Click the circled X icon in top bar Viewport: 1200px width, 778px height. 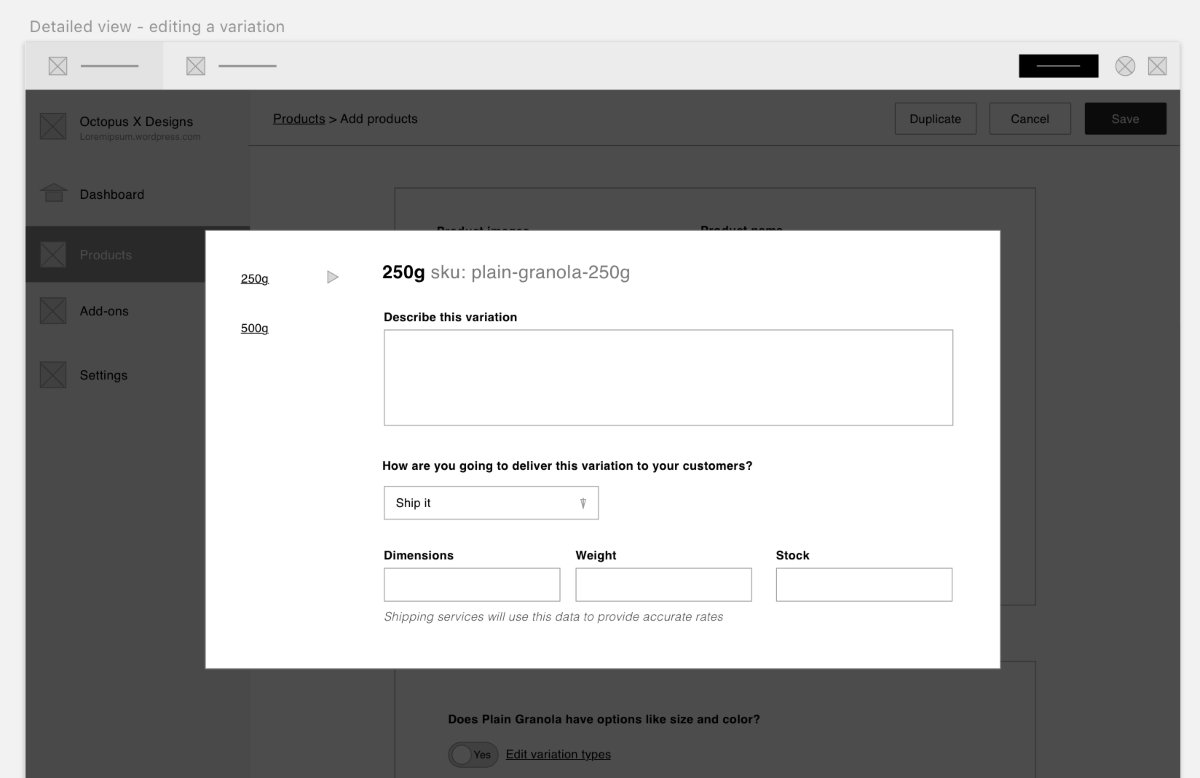[x=1125, y=66]
